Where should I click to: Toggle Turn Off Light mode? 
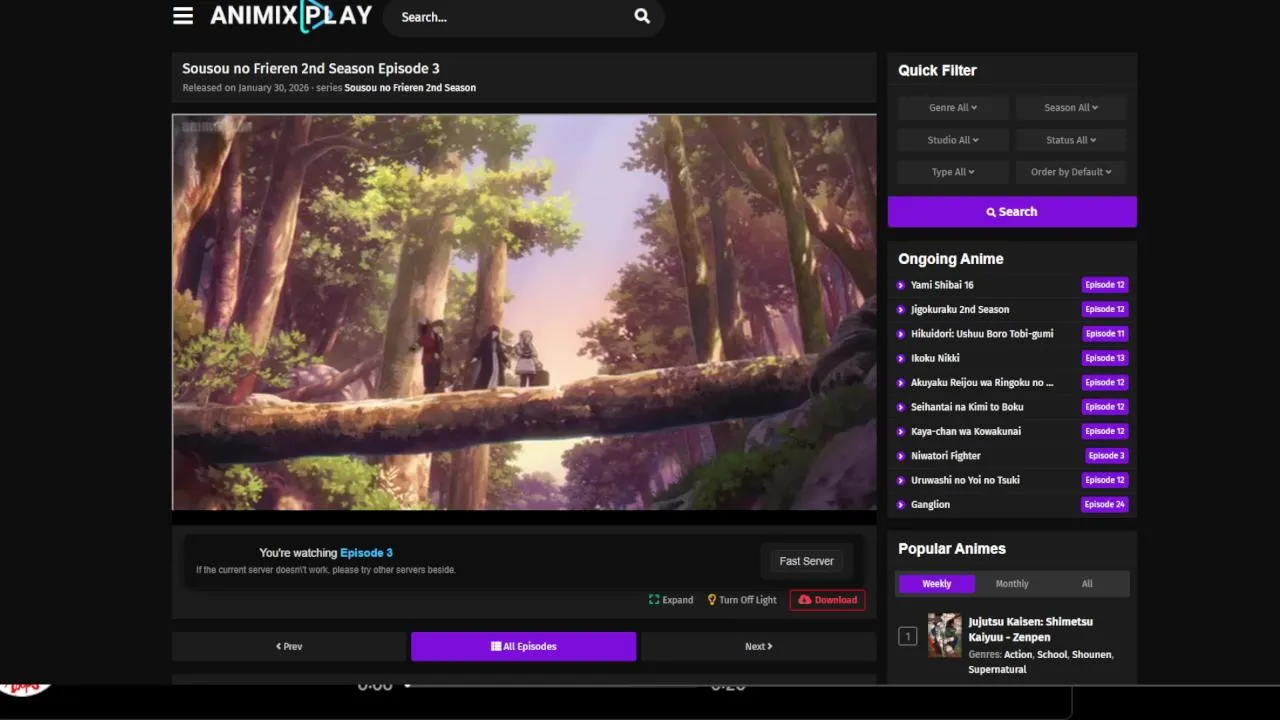coord(742,600)
